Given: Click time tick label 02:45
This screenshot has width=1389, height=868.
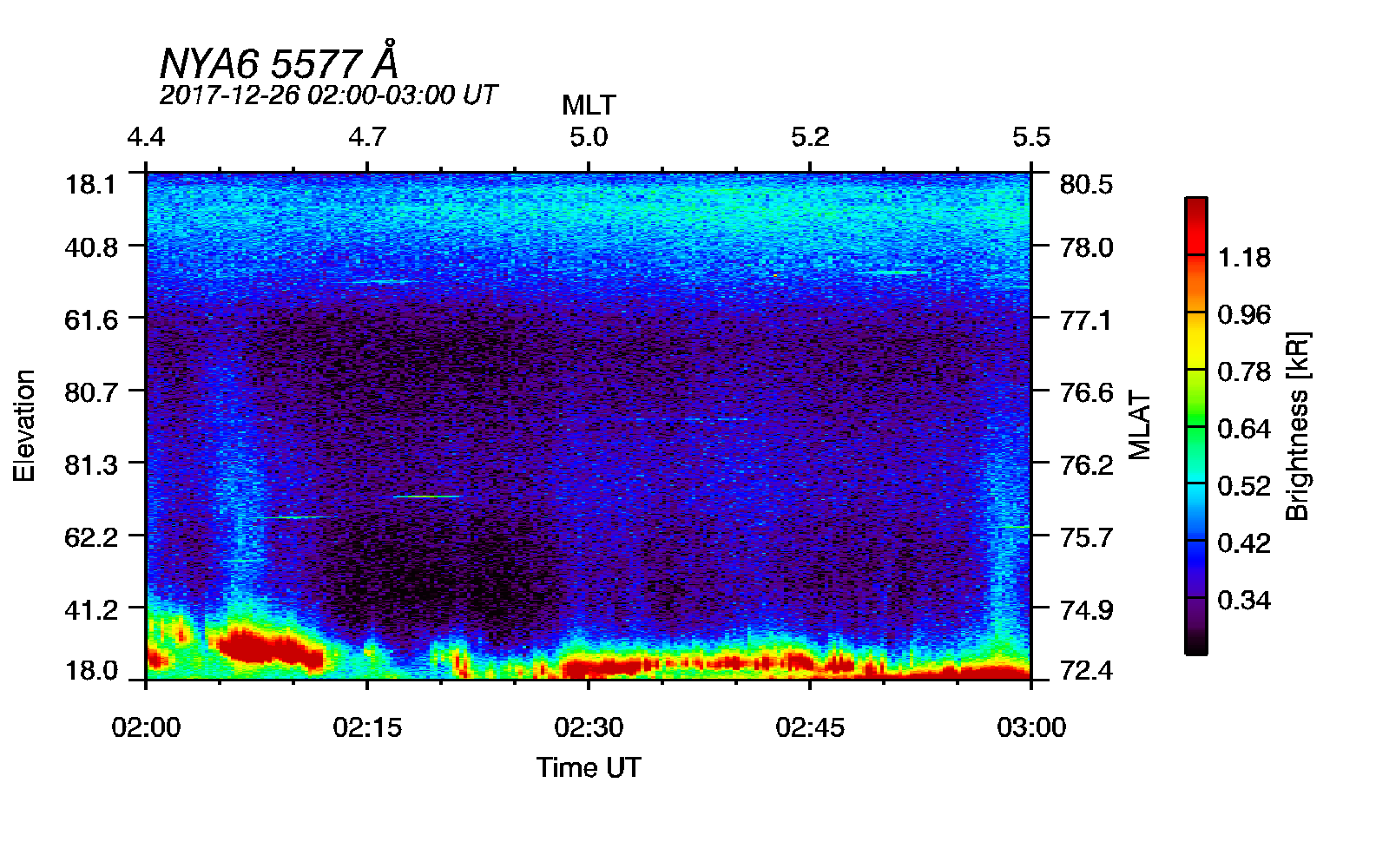Looking at the screenshot, I should pyautogui.click(x=810, y=727).
